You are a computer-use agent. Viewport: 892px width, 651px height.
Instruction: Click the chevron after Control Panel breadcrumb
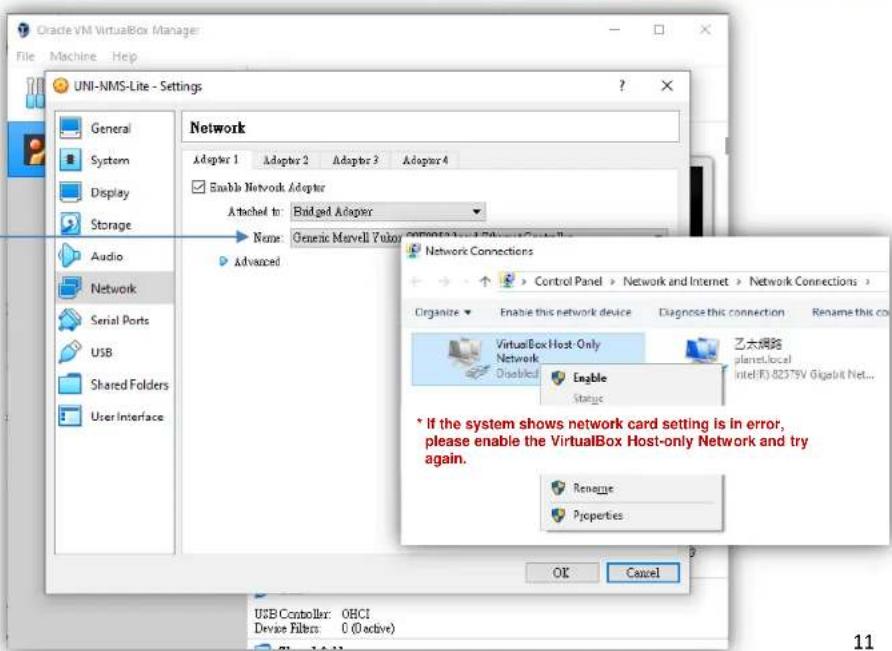[613, 282]
